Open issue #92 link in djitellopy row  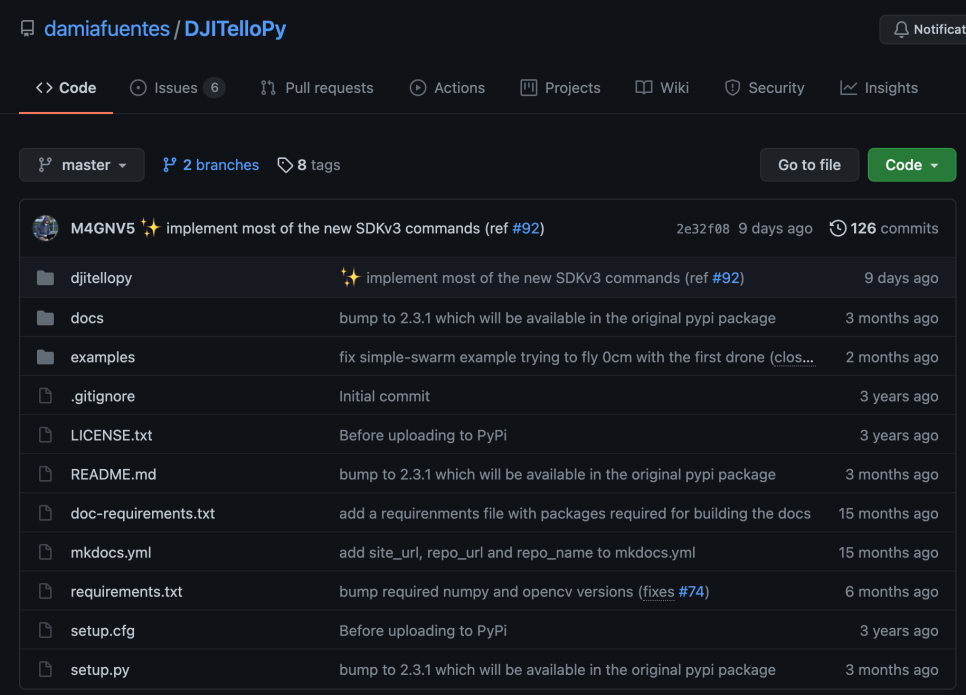click(x=726, y=278)
